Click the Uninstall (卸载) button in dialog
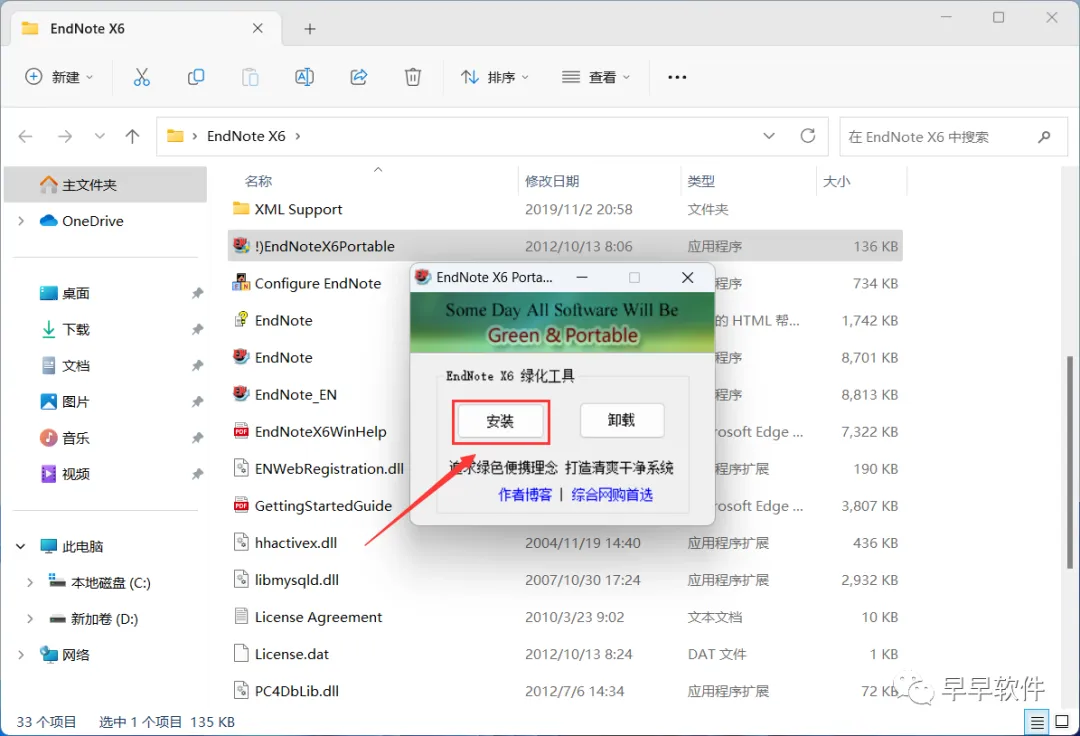The width and height of the screenshot is (1080, 736). click(x=621, y=420)
